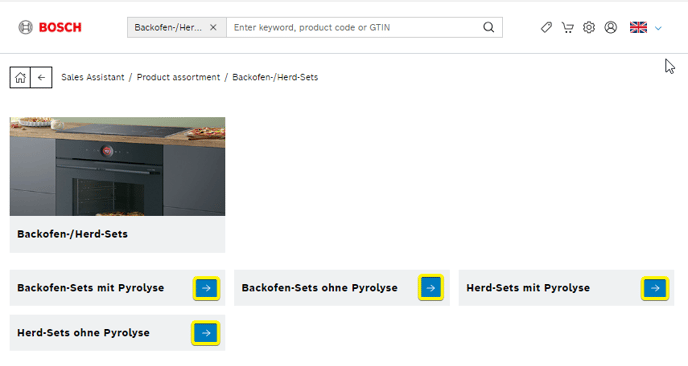Image resolution: width=688 pixels, height=366 pixels.
Task: Open Sales Assistant breadcrumb link
Action: pos(93,77)
